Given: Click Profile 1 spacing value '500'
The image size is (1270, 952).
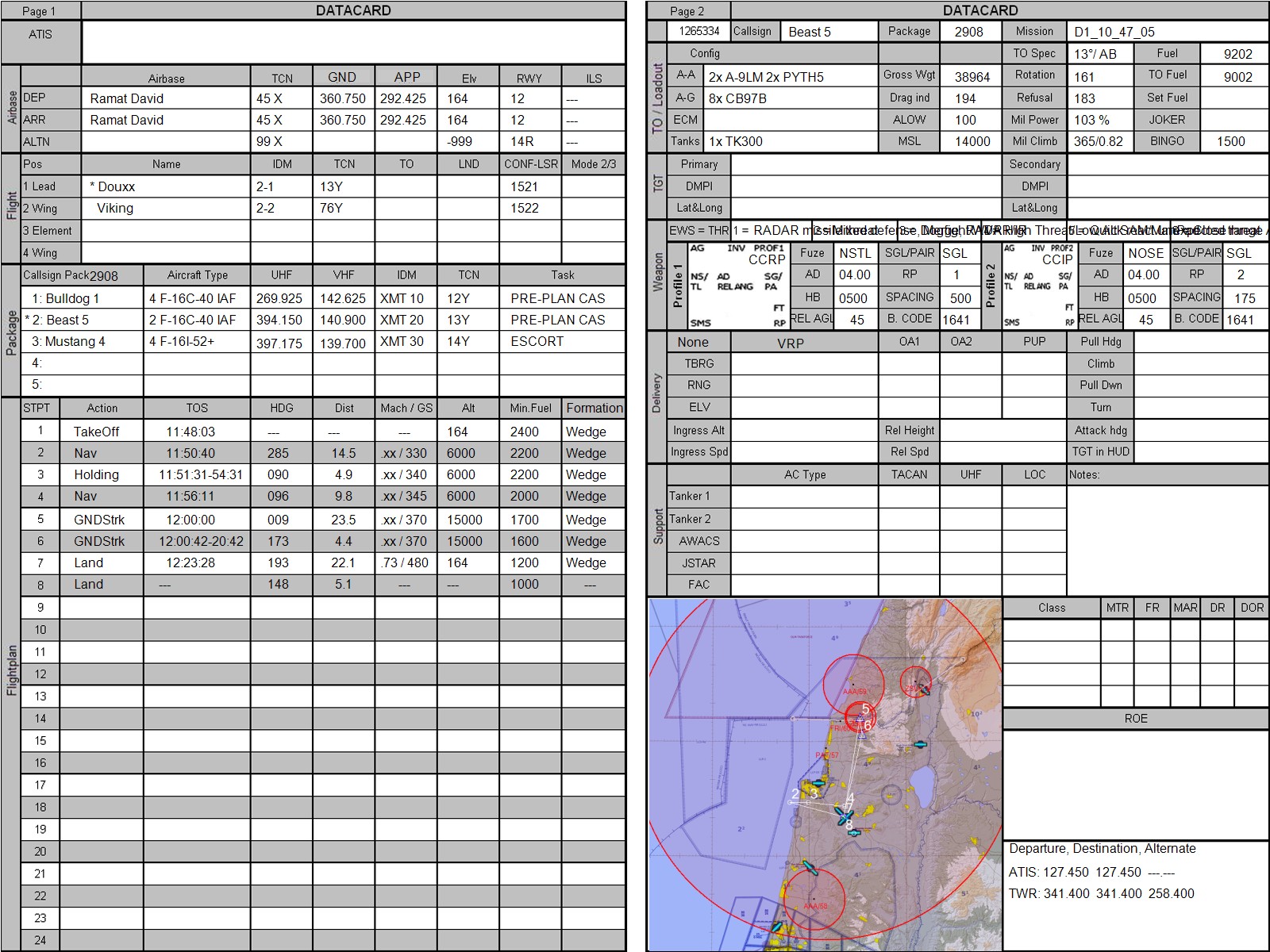Looking at the screenshot, I should (x=960, y=298).
